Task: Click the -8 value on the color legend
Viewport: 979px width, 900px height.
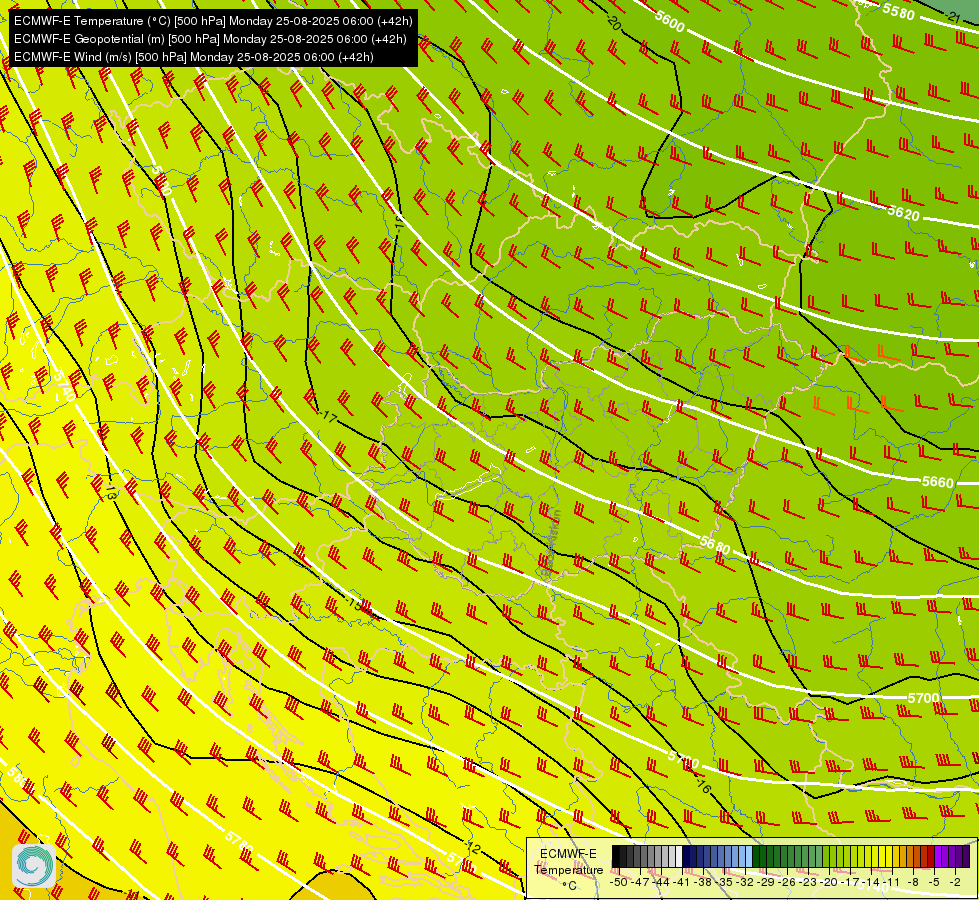Action: click(x=914, y=882)
